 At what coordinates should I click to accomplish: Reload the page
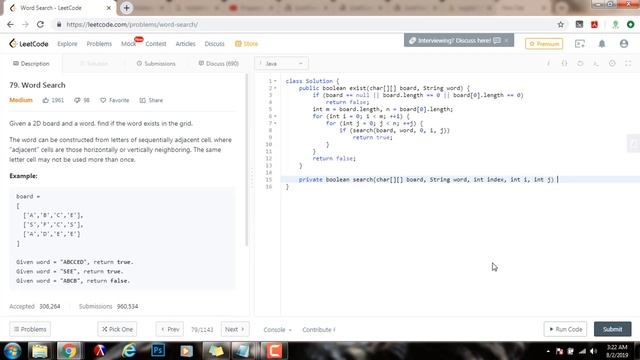coord(40,24)
